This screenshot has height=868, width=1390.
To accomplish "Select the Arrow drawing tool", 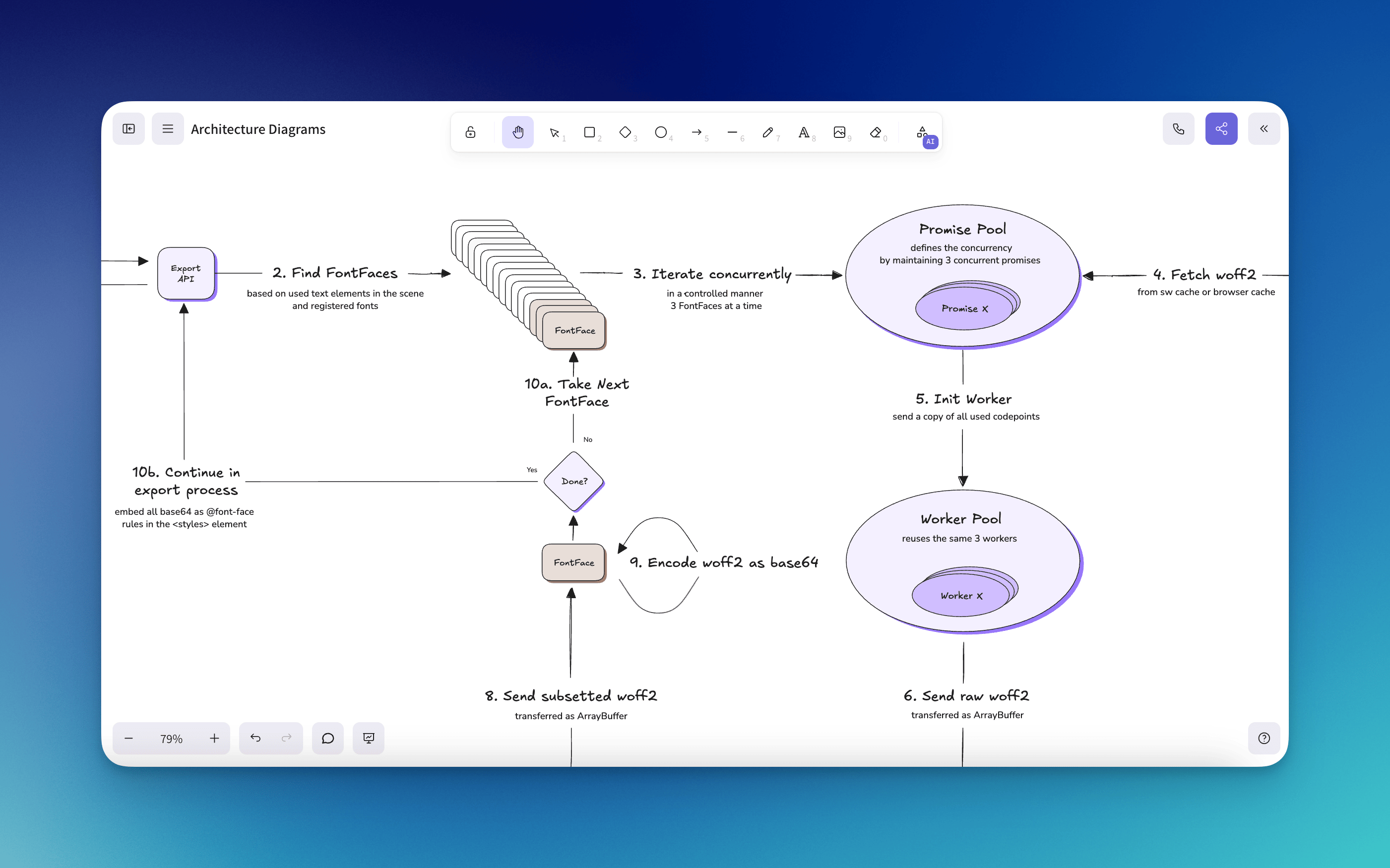I will 696,132.
